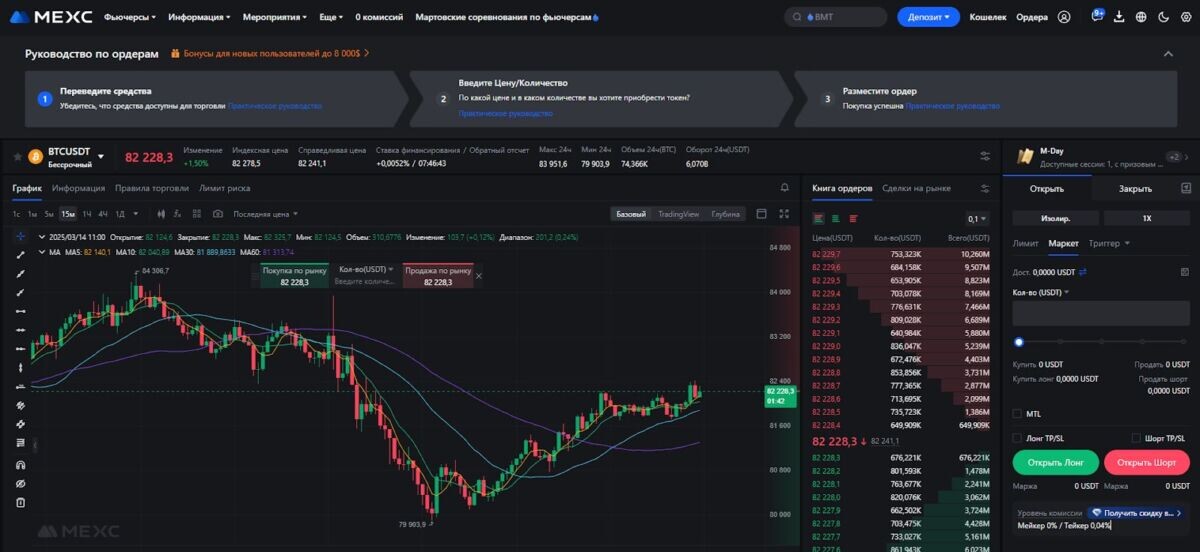Open the Информация header dropdown

tap(198, 17)
